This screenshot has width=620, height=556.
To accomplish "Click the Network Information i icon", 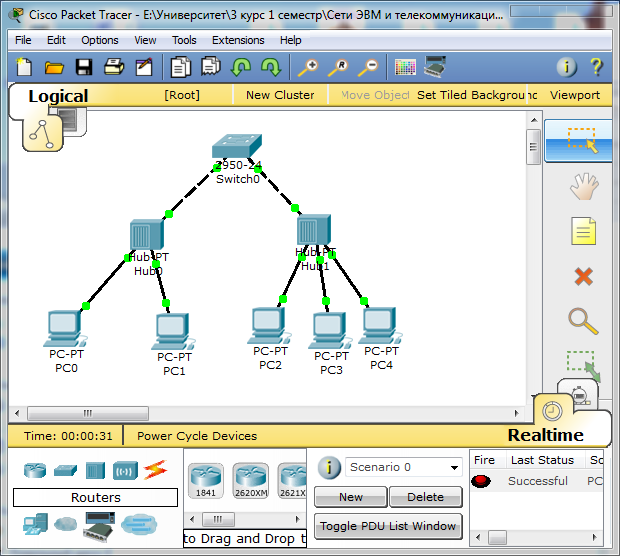I will 566,67.
